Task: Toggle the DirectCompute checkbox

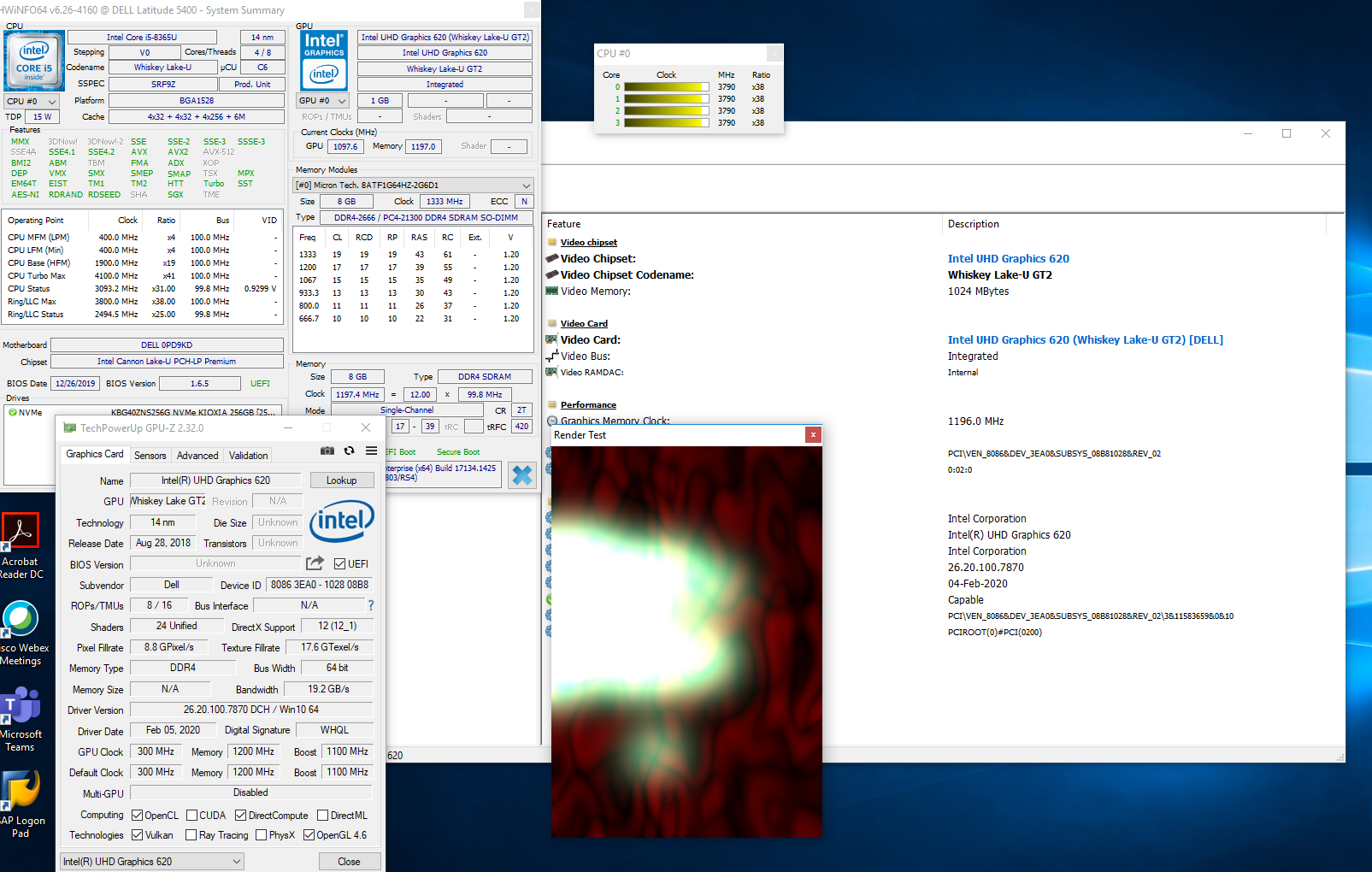Action: pyautogui.click(x=240, y=815)
